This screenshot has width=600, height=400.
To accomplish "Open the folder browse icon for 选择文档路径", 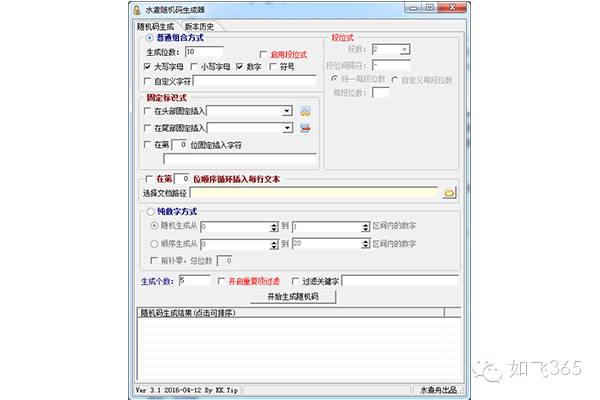I will pyautogui.click(x=449, y=193).
